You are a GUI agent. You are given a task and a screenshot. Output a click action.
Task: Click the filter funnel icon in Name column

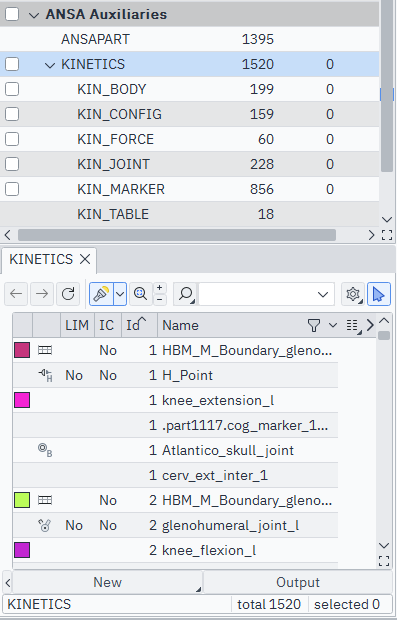point(314,325)
